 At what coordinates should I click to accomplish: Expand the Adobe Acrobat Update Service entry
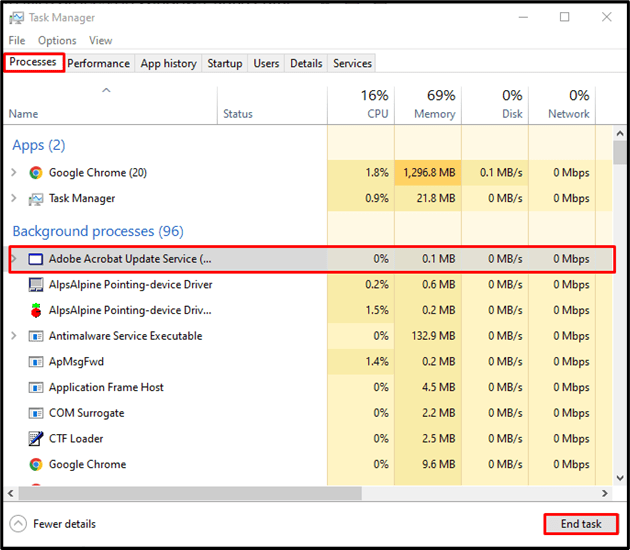pos(14,259)
